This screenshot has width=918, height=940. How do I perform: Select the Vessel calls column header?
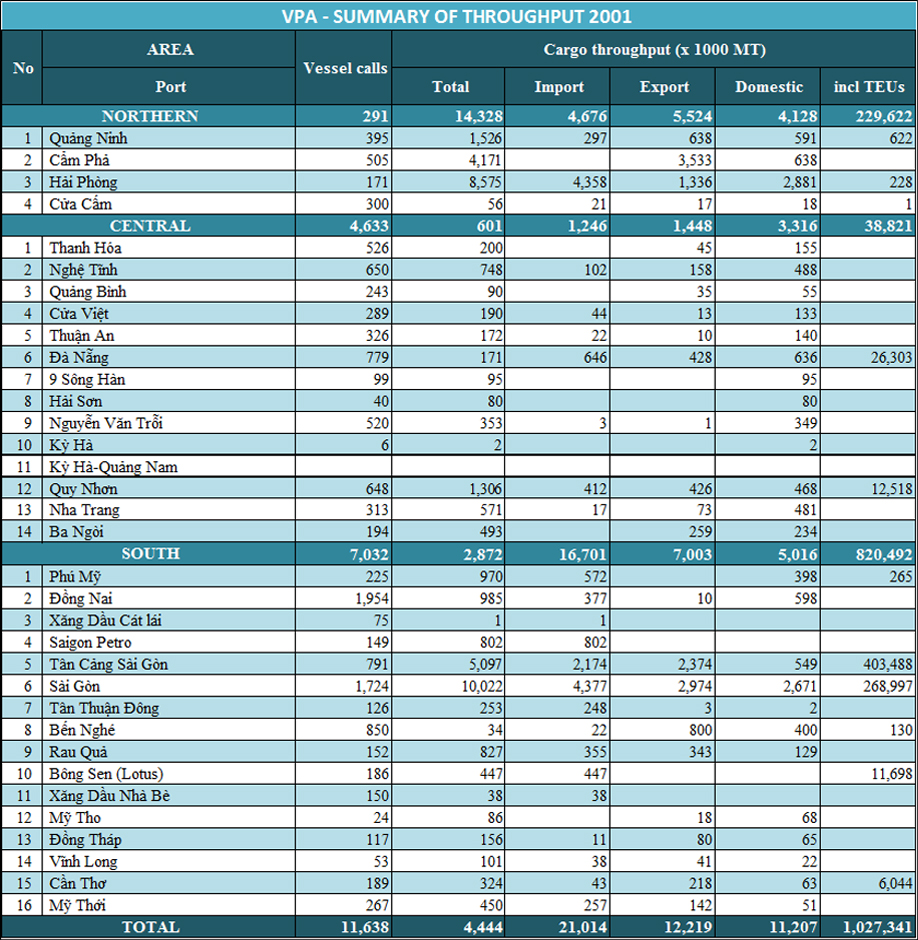coord(344,68)
